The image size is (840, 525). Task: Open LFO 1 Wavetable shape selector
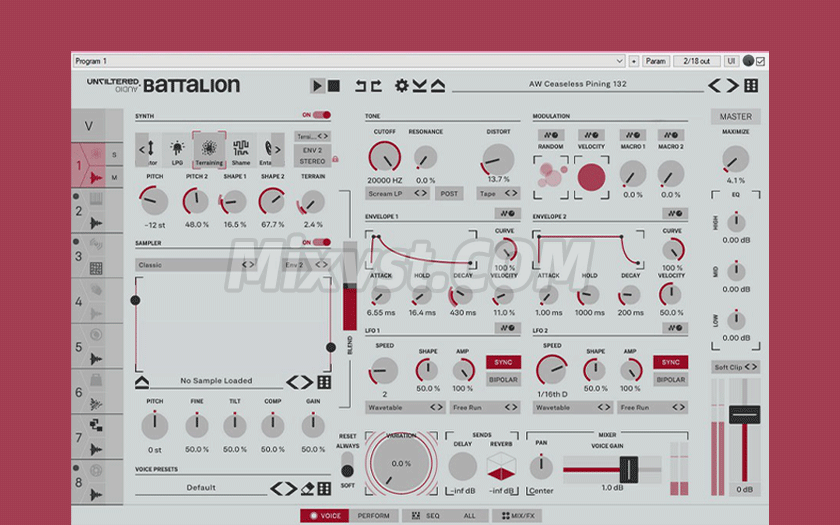tap(405, 408)
